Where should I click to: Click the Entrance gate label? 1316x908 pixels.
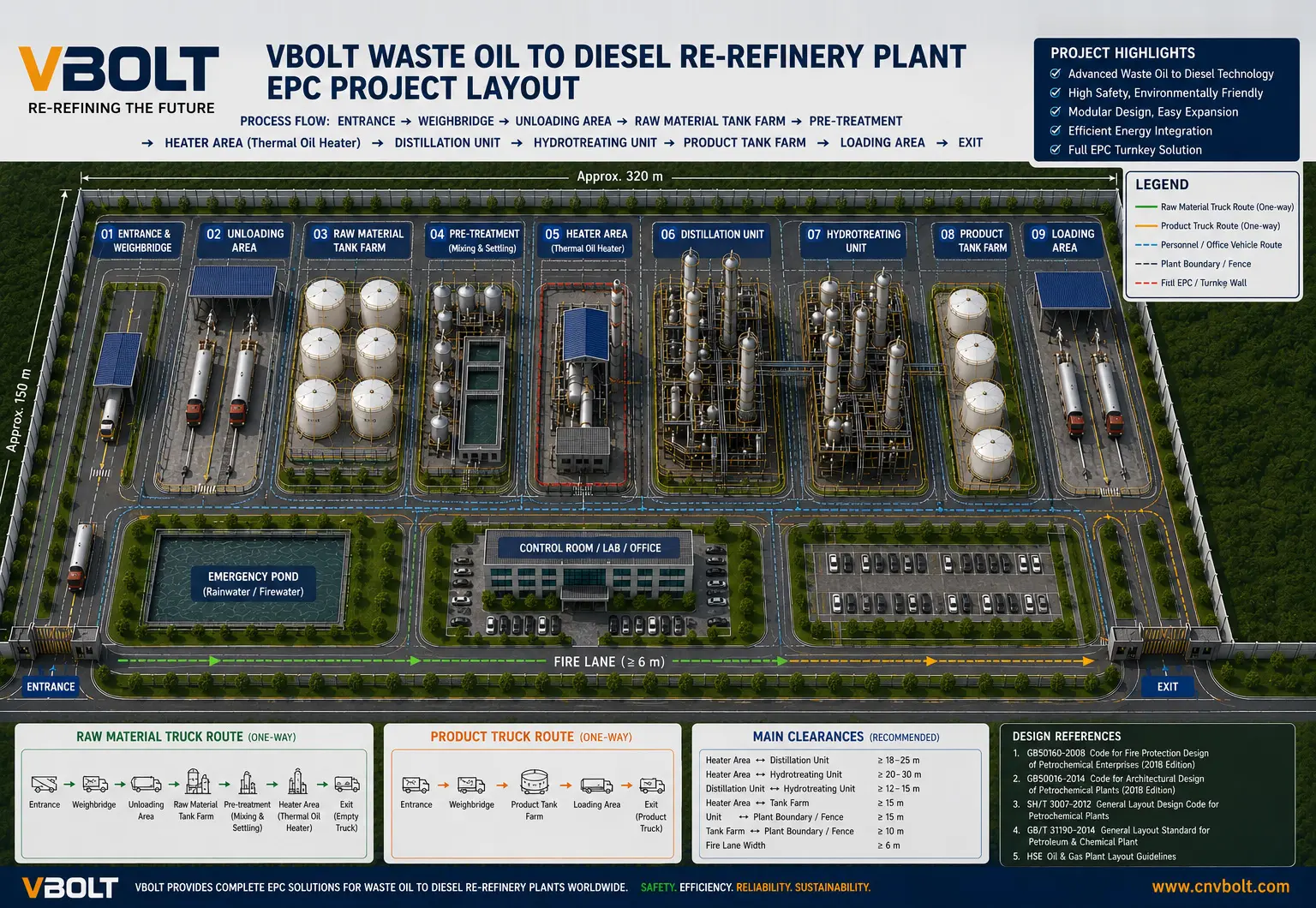[x=51, y=687]
